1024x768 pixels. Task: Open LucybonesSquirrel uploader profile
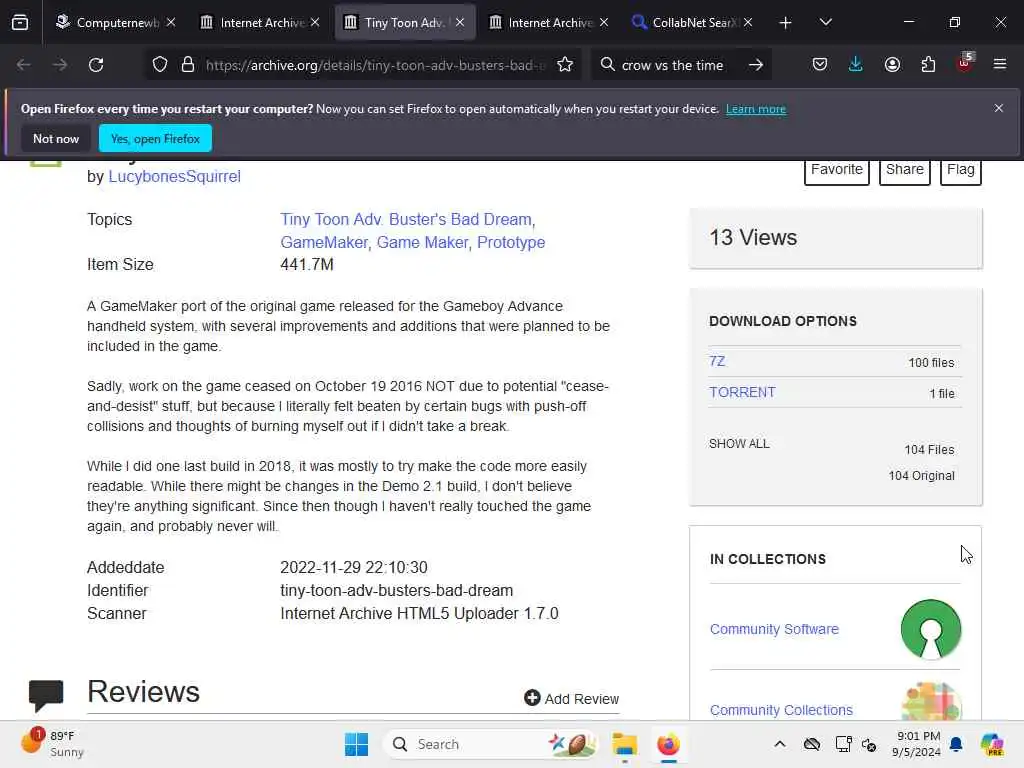tap(174, 176)
